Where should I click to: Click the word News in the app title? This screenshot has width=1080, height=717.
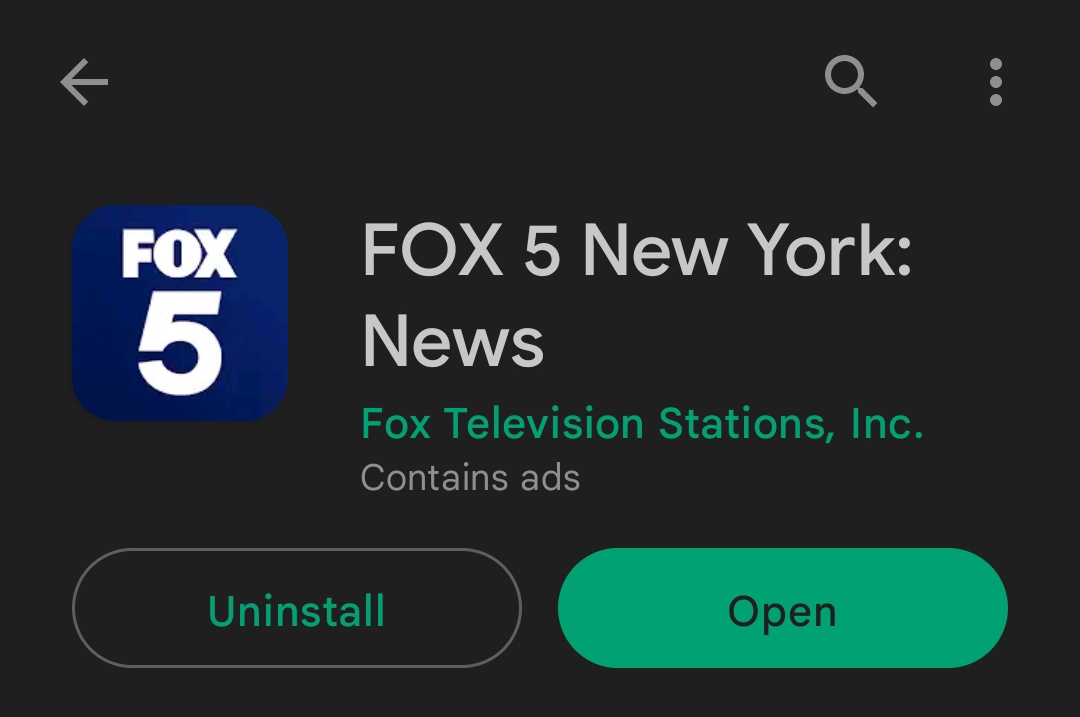click(x=453, y=342)
